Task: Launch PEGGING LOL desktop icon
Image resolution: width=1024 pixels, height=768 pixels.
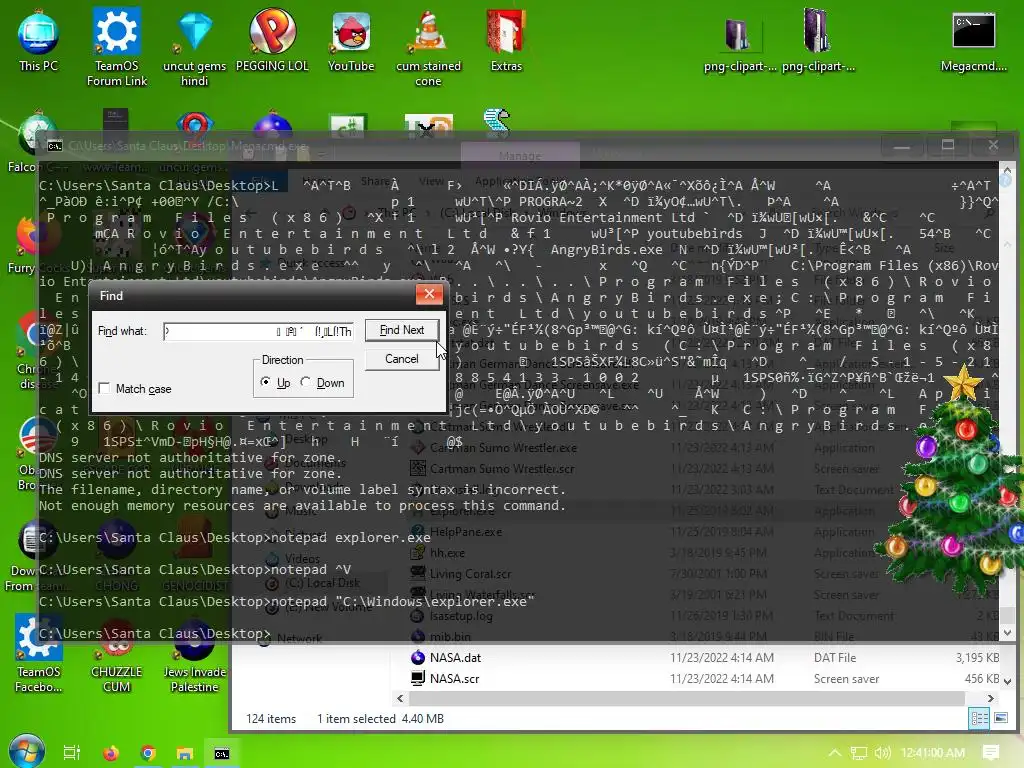Action: [x=272, y=40]
